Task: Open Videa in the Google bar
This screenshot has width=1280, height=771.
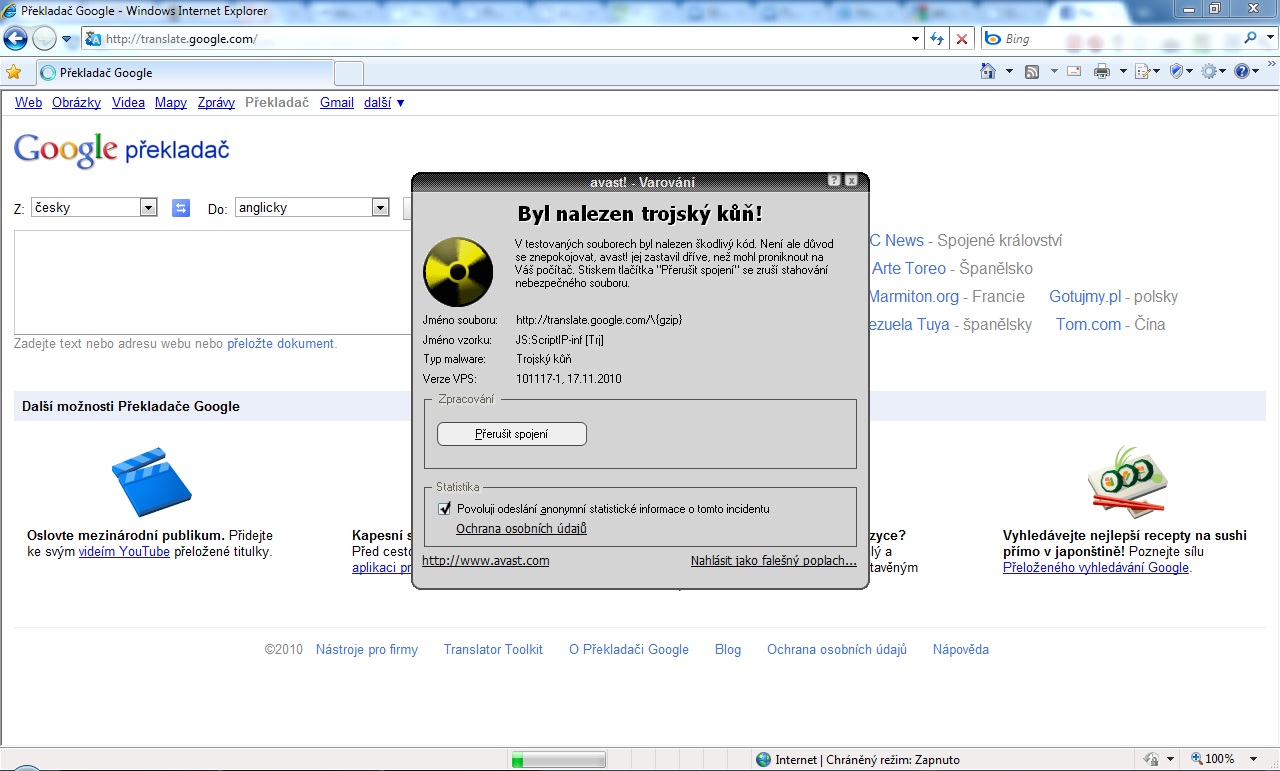Action: tap(128, 102)
